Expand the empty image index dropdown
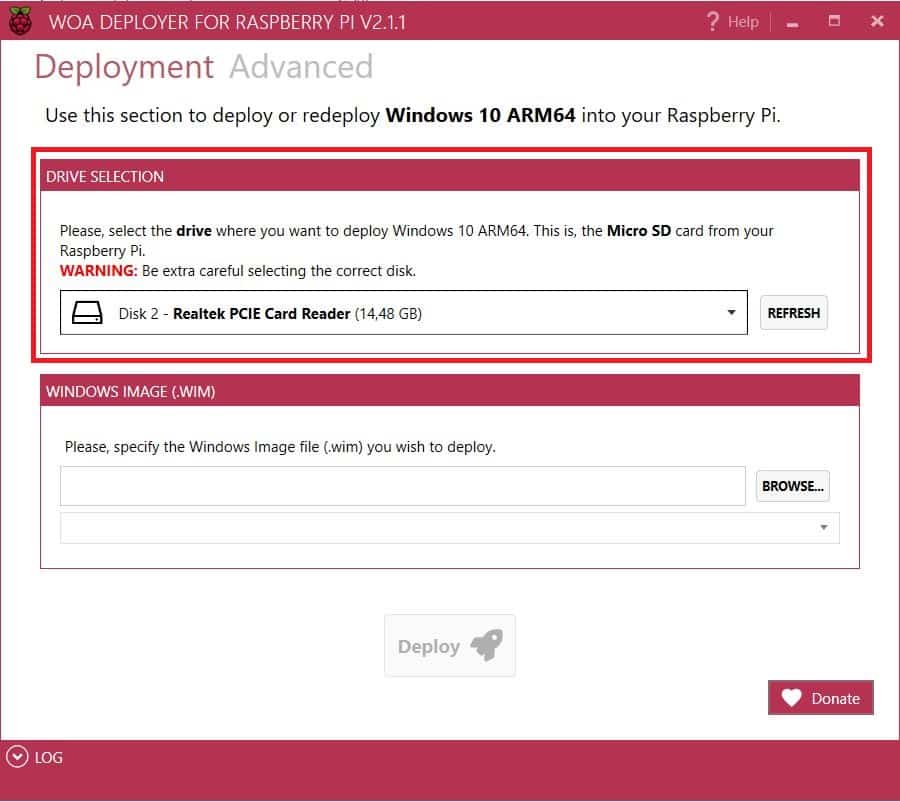The width and height of the screenshot is (900, 802). click(449, 528)
